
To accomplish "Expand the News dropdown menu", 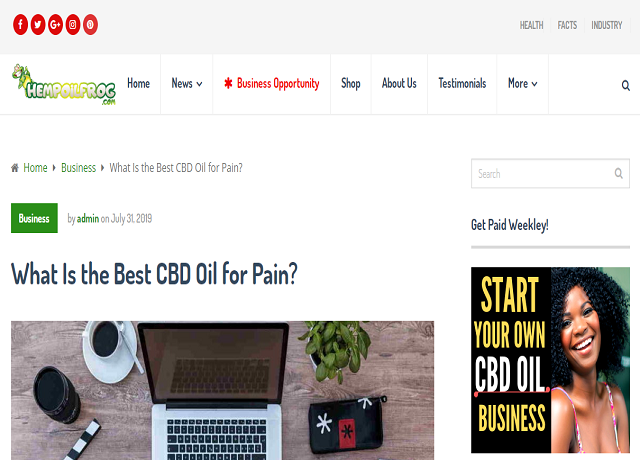I will (187, 84).
